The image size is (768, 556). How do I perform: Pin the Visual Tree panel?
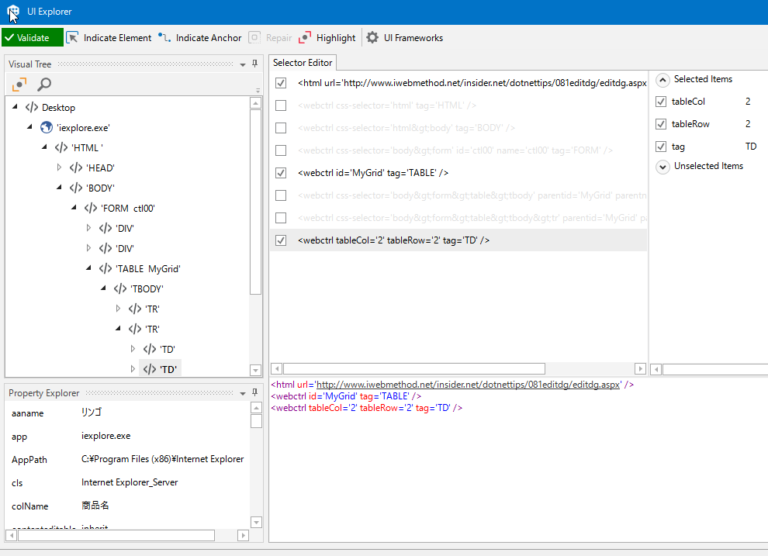point(255,64)
